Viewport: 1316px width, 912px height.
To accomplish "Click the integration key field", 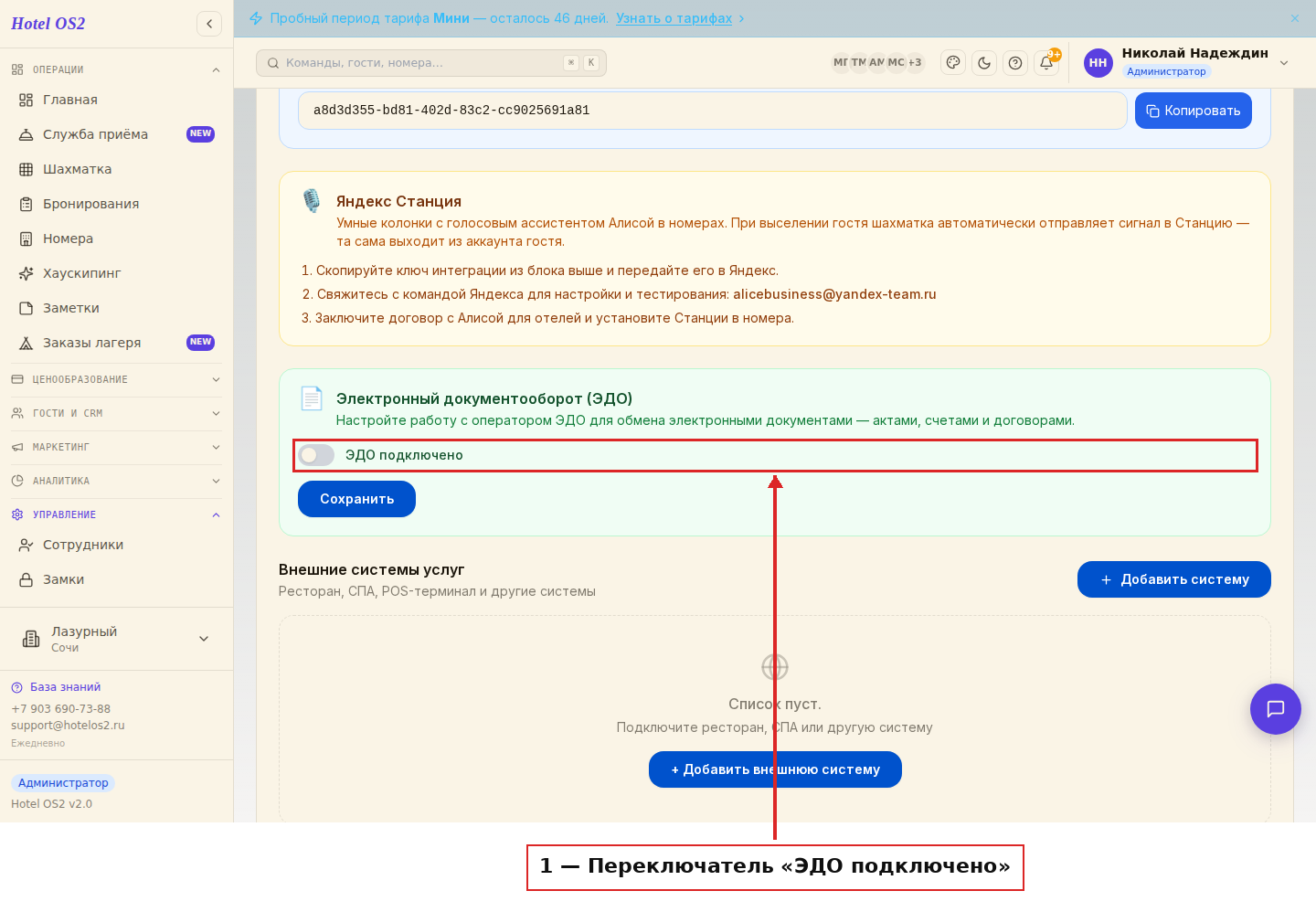I will pos(713,111).
